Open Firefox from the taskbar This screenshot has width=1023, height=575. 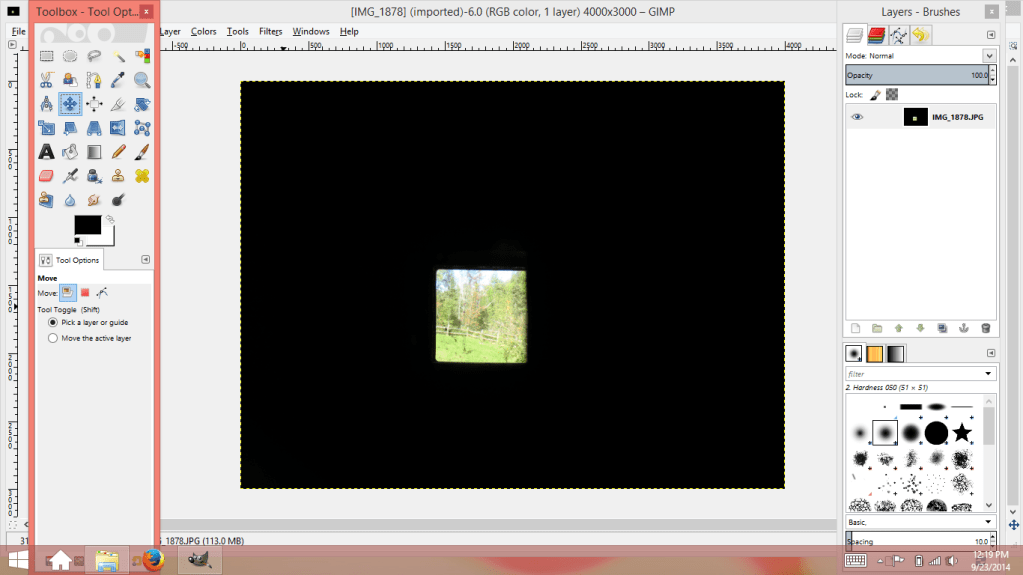click(152, 560)
